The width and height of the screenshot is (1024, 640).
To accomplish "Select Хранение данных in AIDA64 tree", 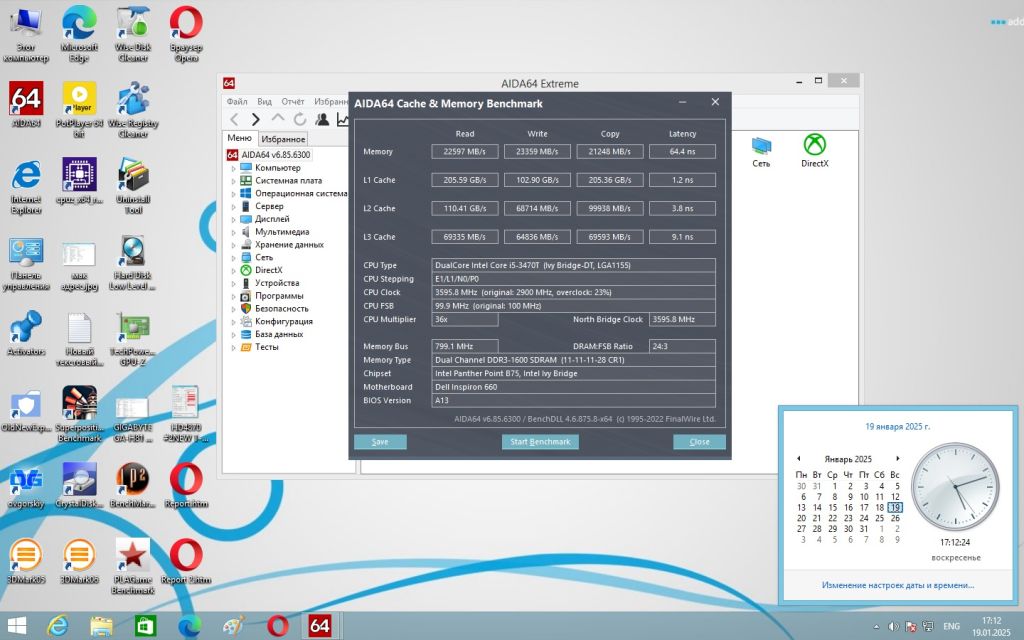I will [289, 245].
